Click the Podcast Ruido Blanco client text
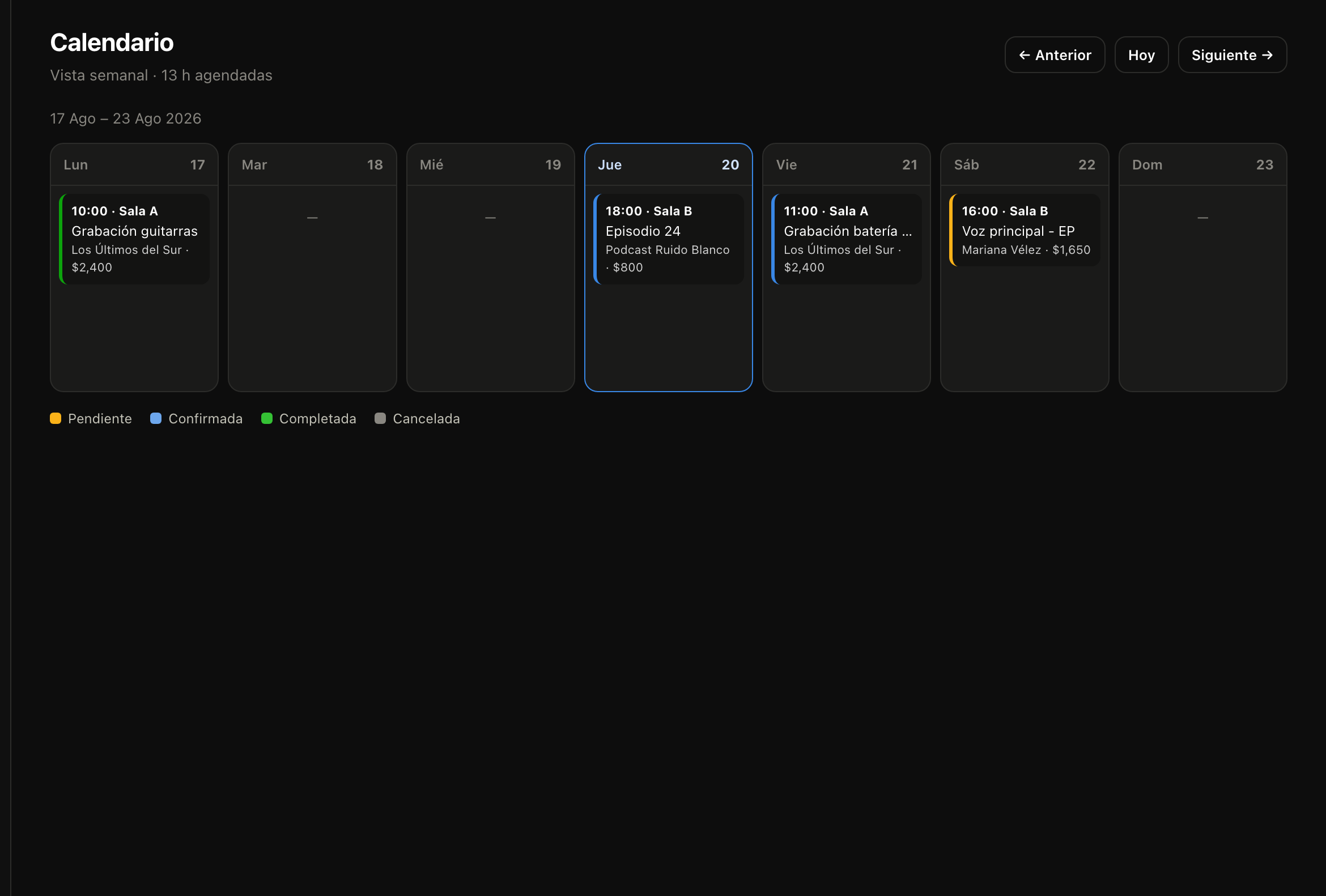 [667, 249]
